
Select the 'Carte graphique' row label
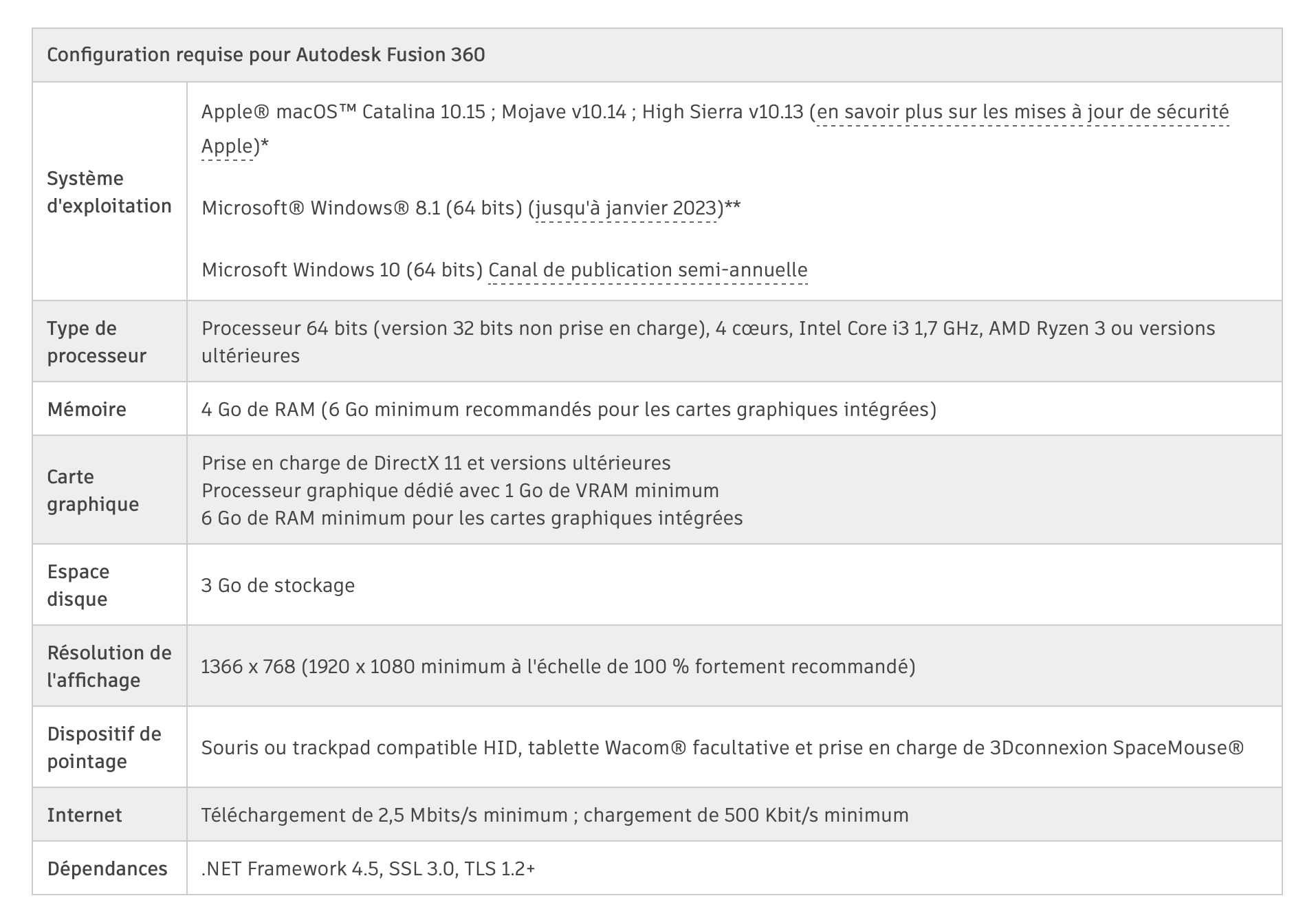tap(93, 490)
